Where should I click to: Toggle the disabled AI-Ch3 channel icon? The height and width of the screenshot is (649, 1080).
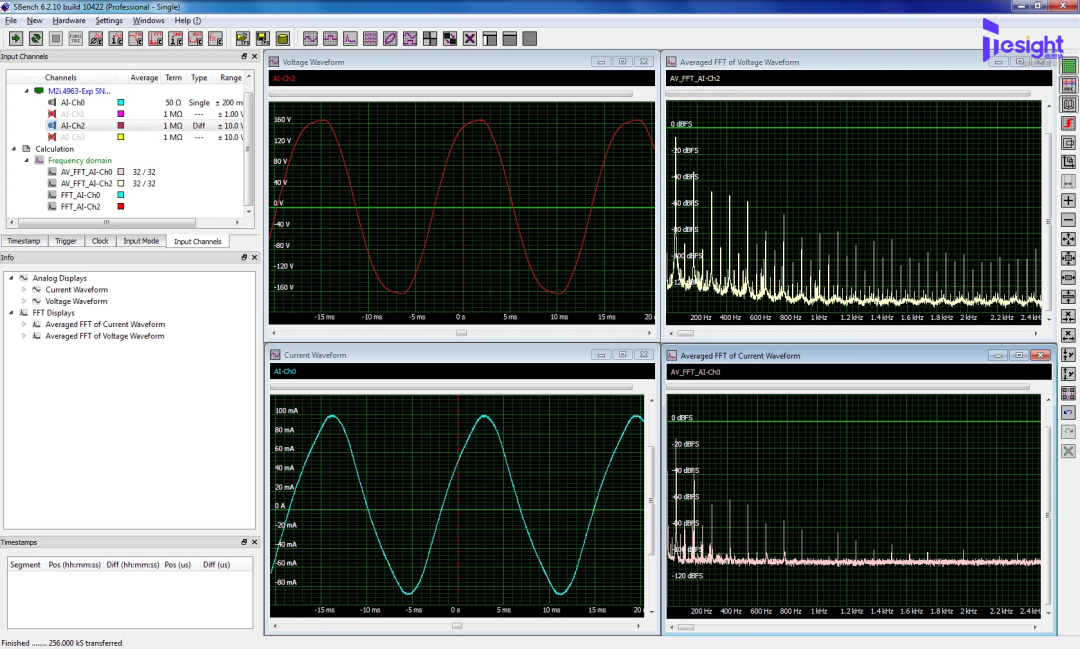click(52, 137)
